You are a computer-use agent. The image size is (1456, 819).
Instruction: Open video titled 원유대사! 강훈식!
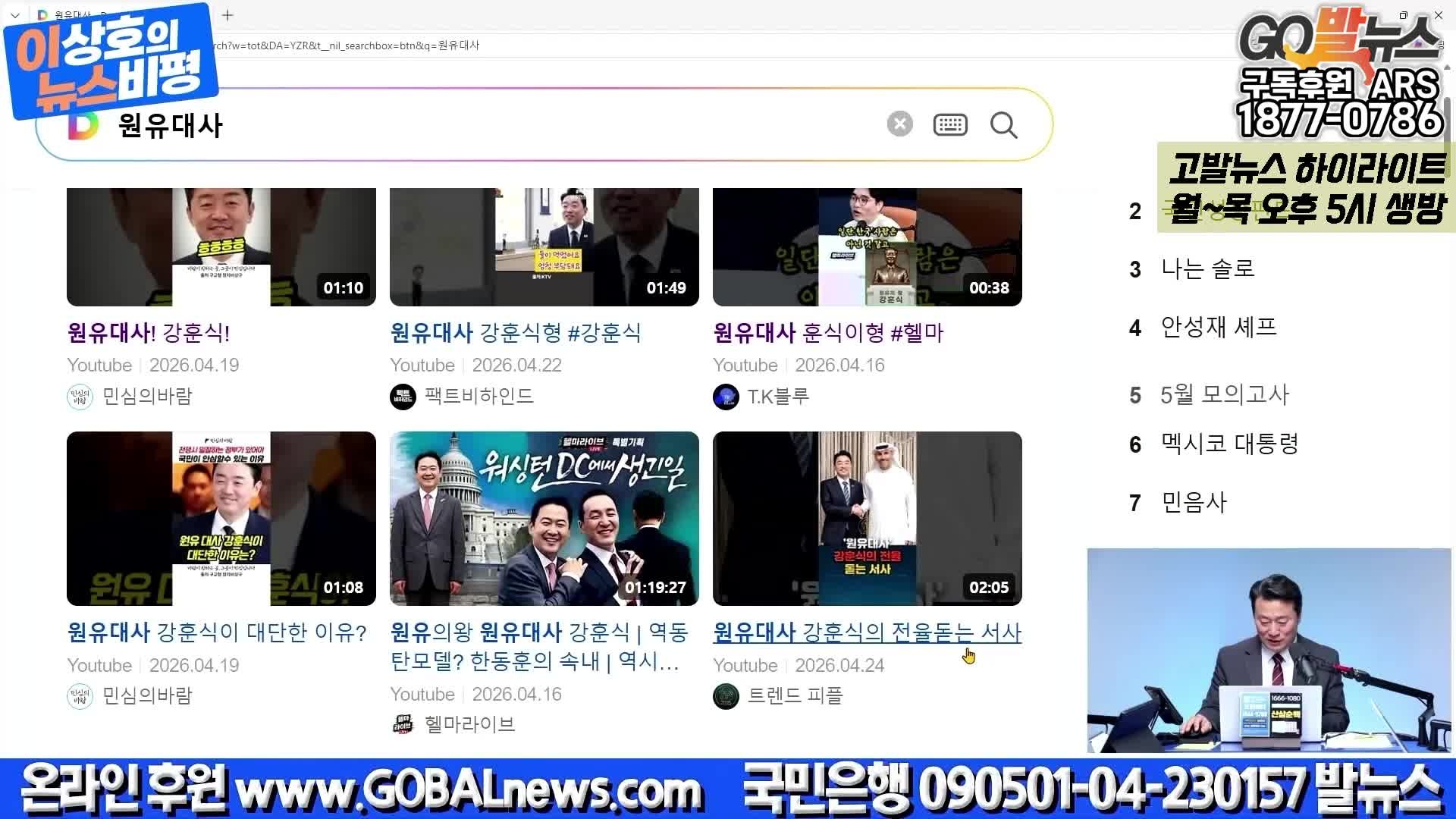(x=149, y=332)
